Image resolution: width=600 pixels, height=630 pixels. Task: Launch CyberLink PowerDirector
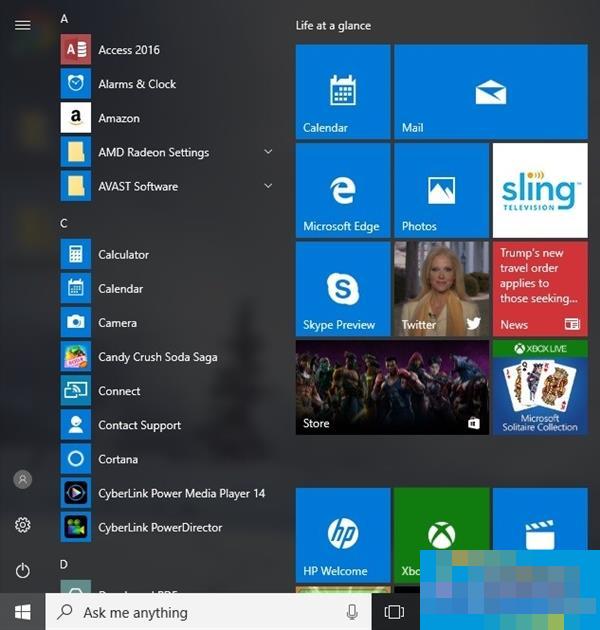click(x=167, y=527)
